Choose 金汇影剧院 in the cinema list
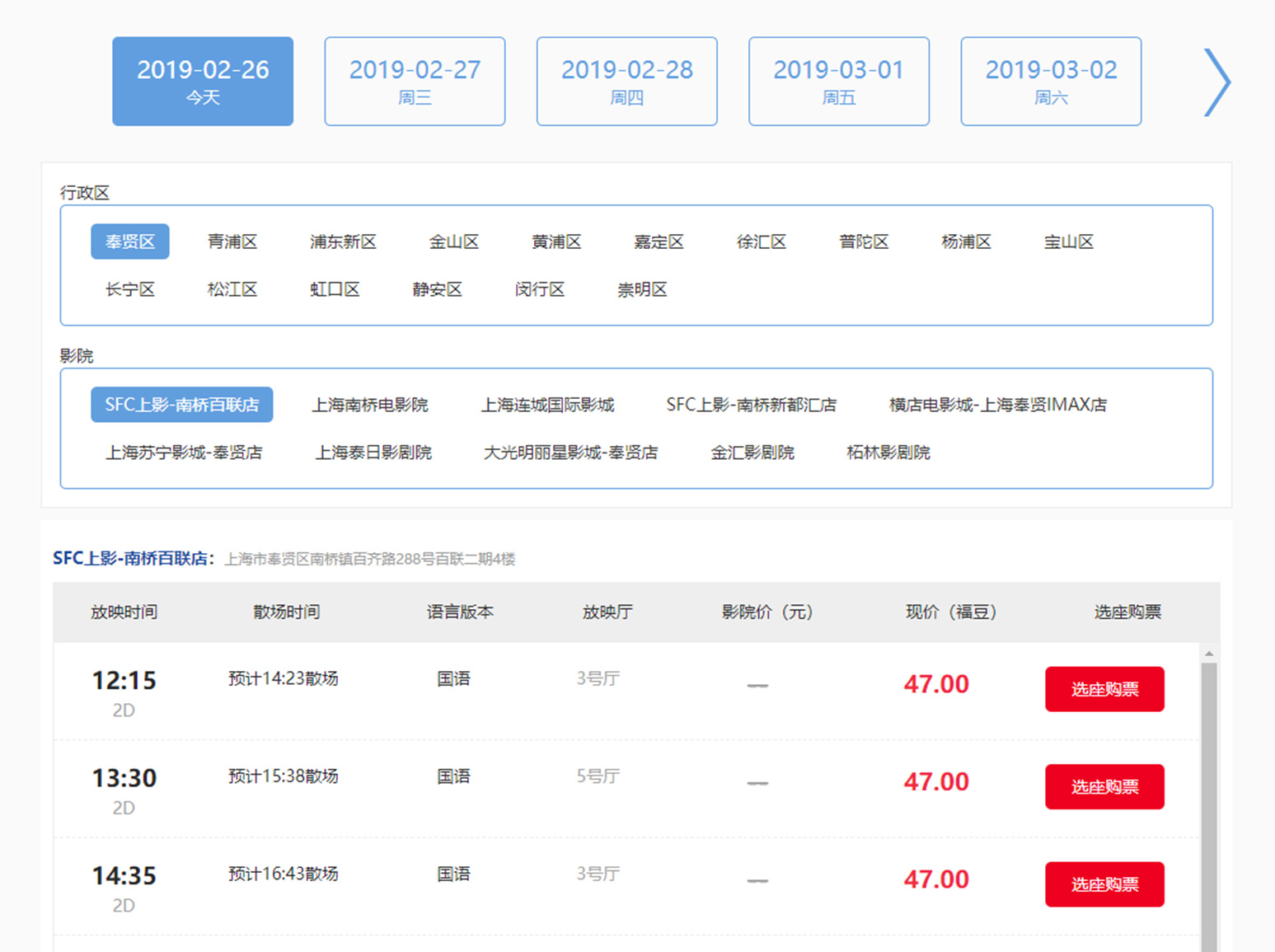 [x=752, y=452]
